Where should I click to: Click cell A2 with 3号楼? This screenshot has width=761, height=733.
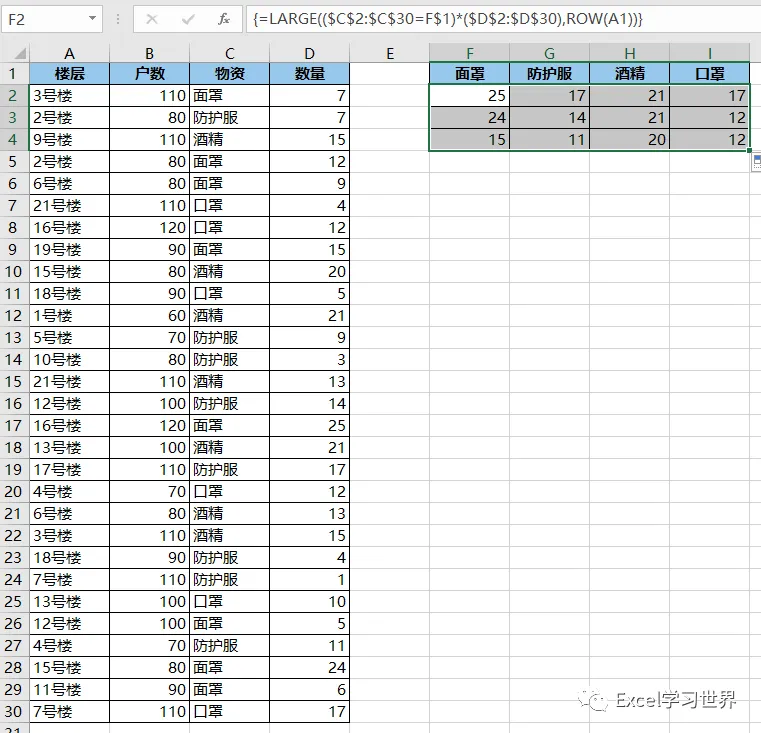(69, 96)
